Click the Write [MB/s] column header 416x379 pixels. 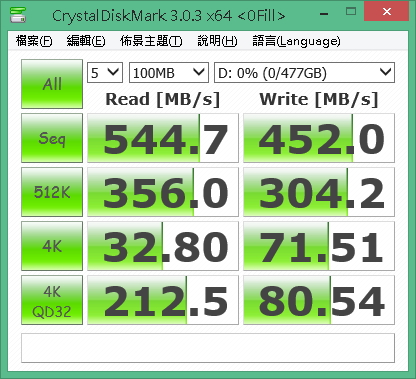(x=319, y=99)
